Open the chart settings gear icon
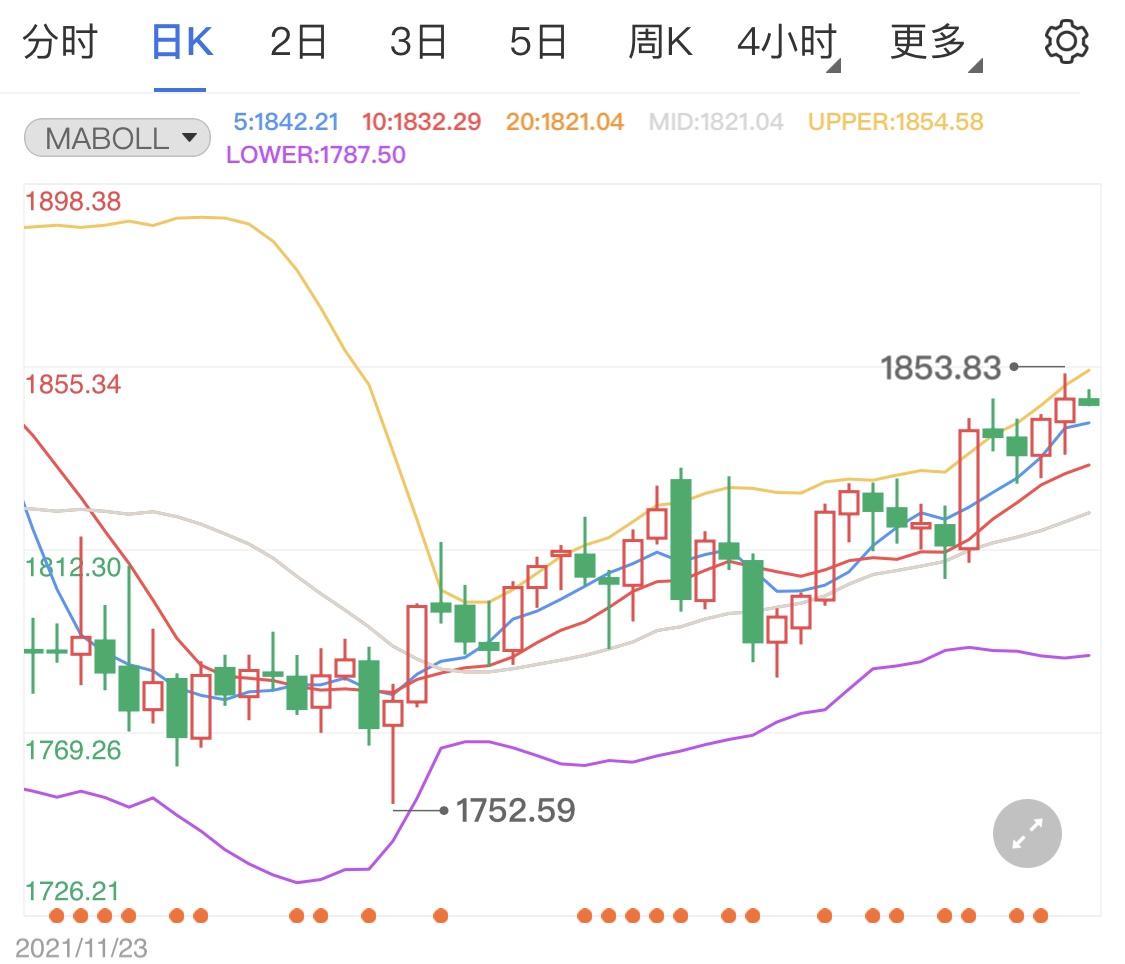Screen dimensions: 1125x964 pos(1065,42)
